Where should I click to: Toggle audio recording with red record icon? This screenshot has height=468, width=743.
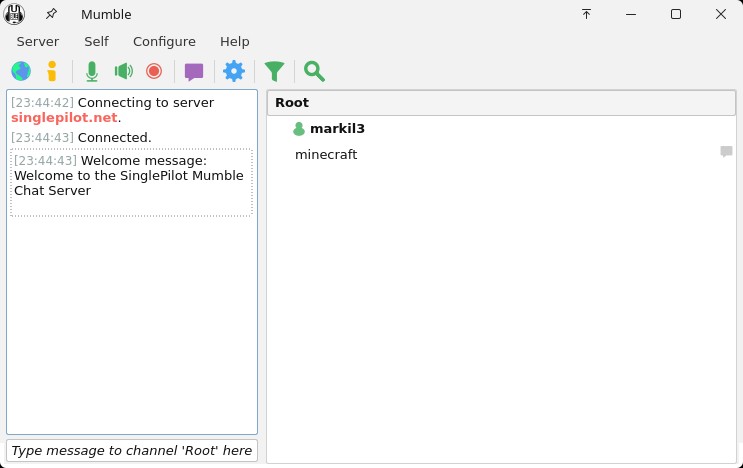154,71
